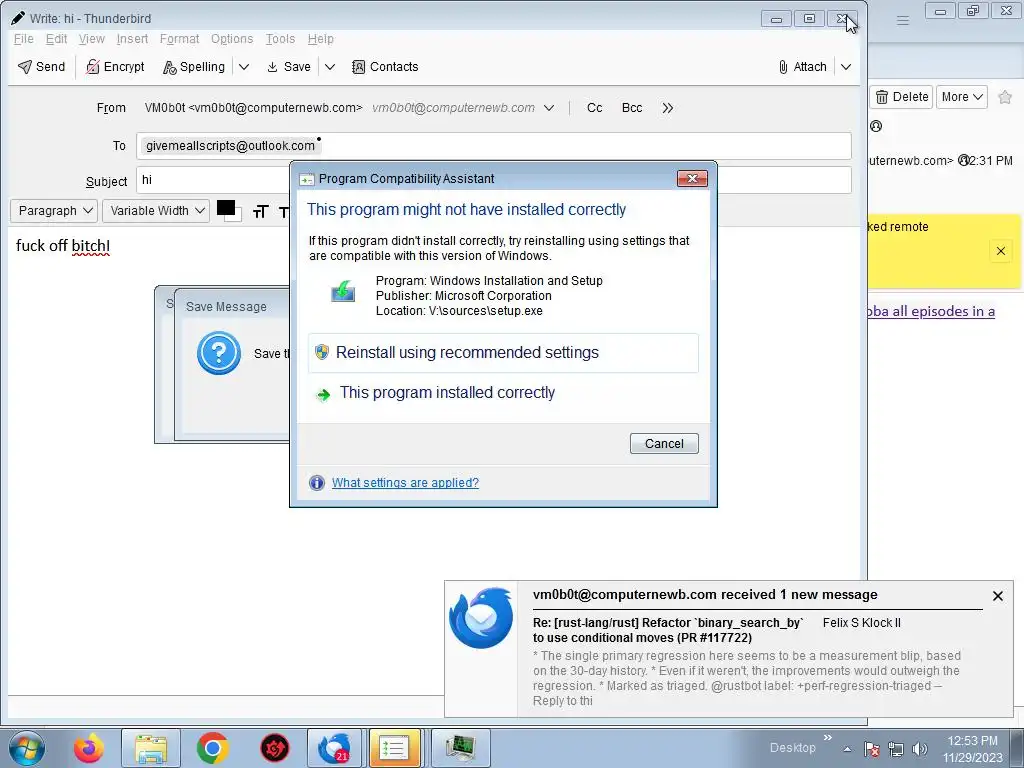Viewport: 1024px width, 768px height.
Task: Click the info icon beside settings link
Action: click(x=317, y=483)
